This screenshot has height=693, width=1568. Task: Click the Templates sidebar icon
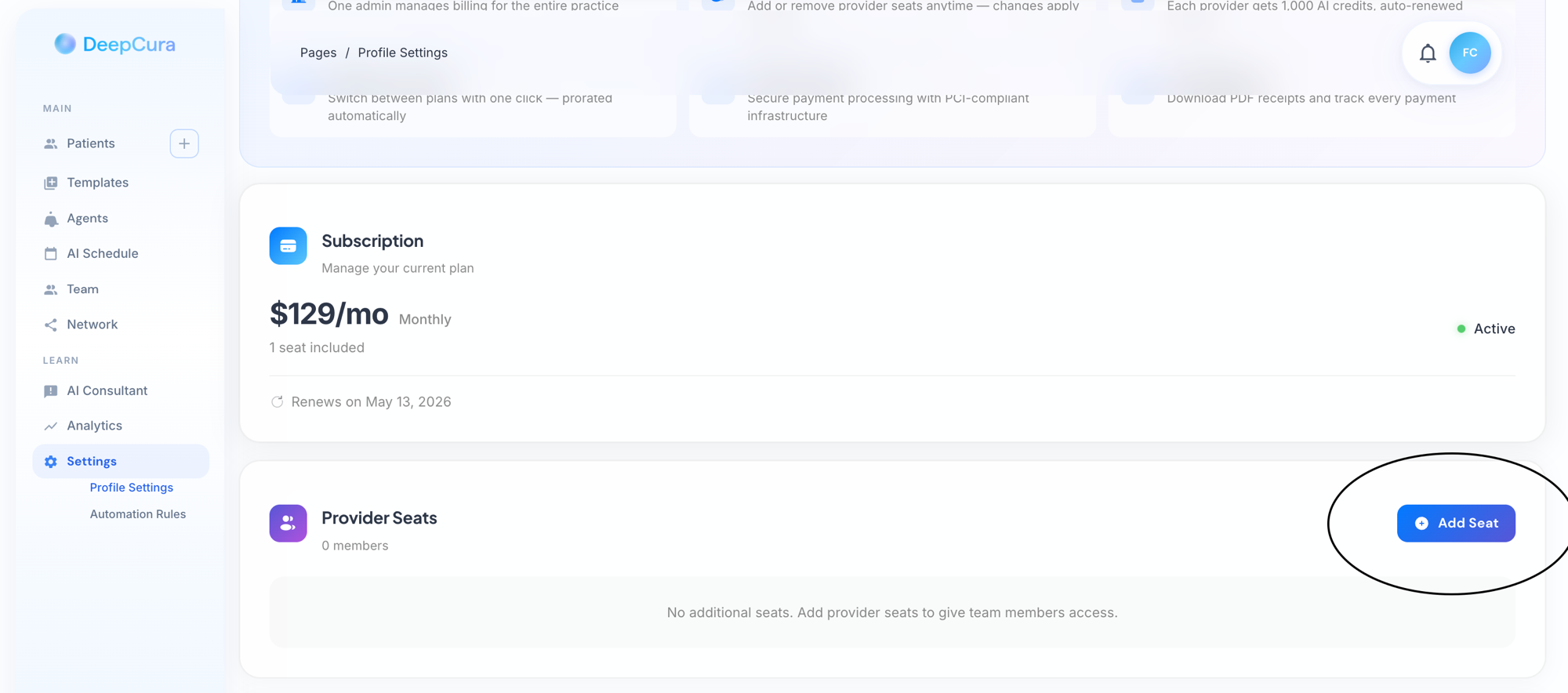[51, 183]
